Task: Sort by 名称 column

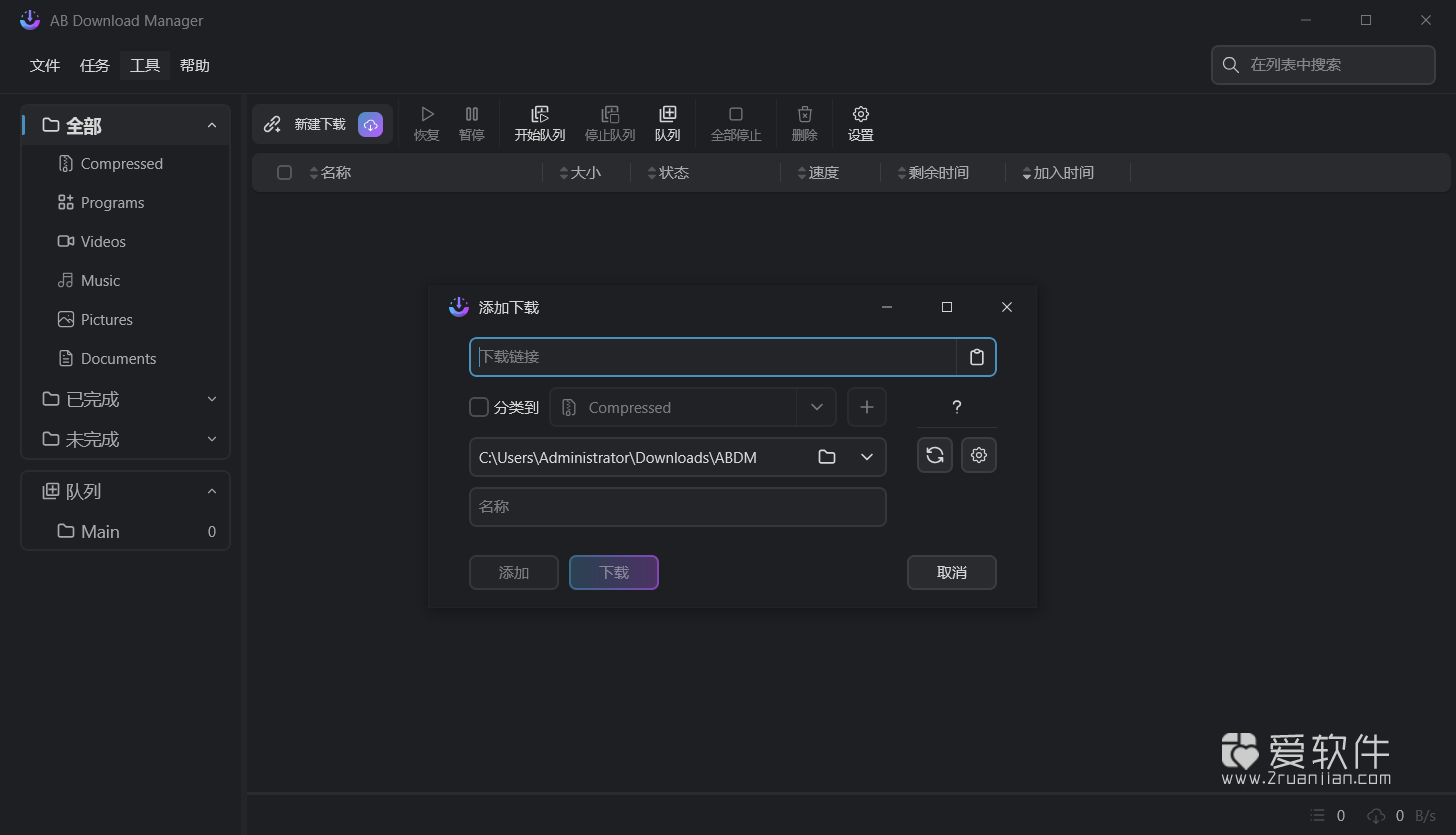Action: pos(331,173)
